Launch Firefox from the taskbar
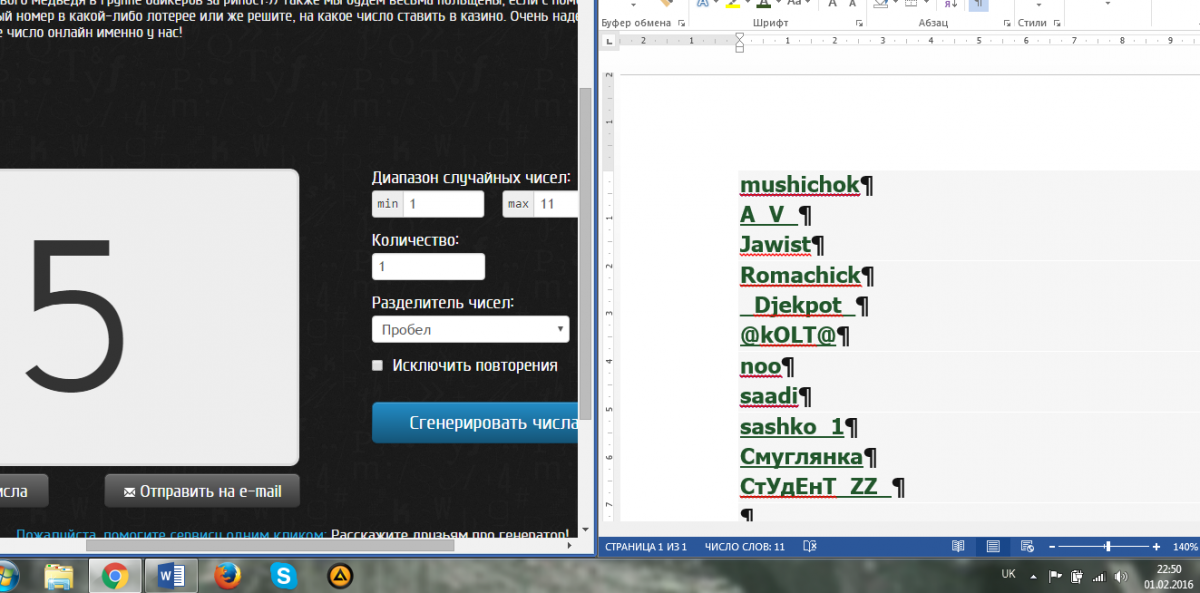 click(x=228, y=576)
